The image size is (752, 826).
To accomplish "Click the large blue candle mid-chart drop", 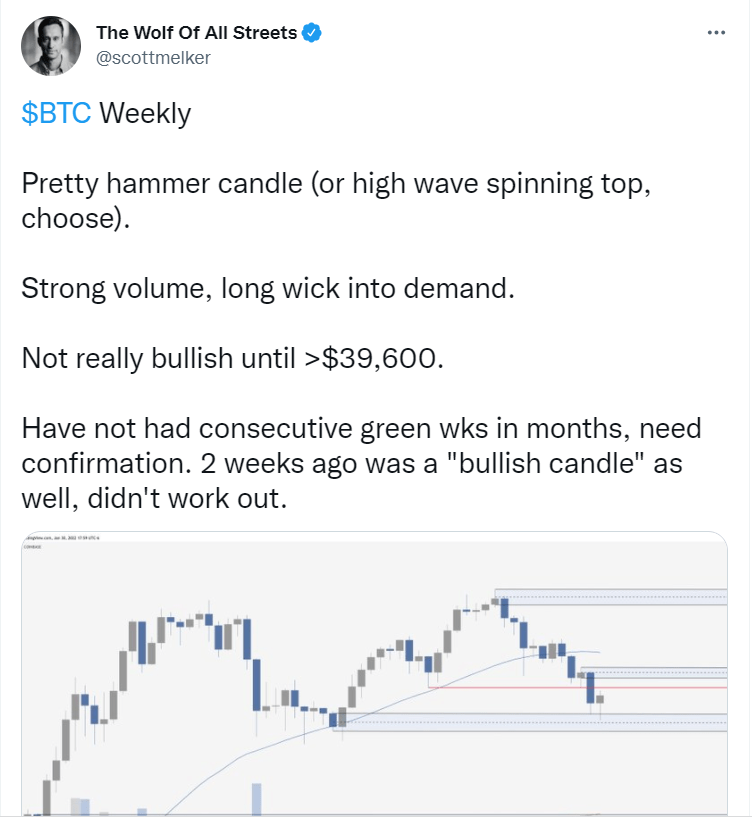I will click(256, 684).
